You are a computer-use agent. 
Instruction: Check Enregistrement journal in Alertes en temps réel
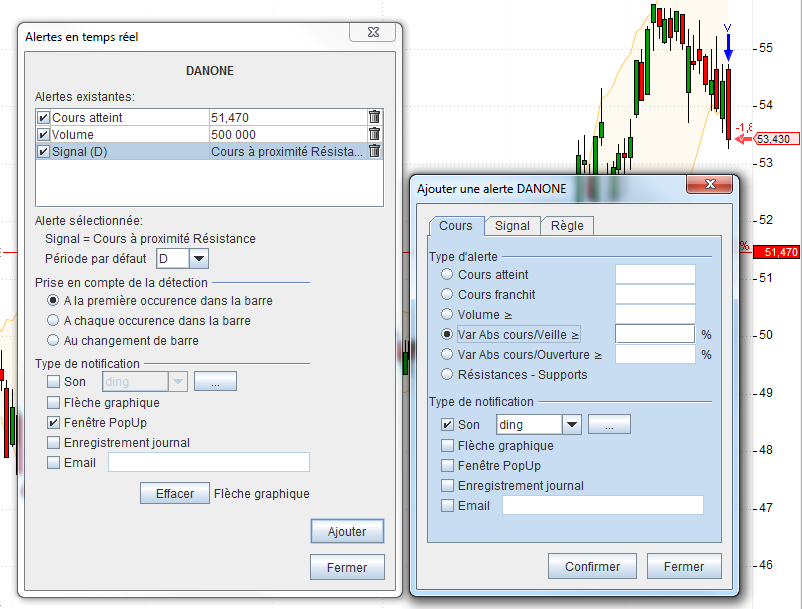(x=53, y=442)
